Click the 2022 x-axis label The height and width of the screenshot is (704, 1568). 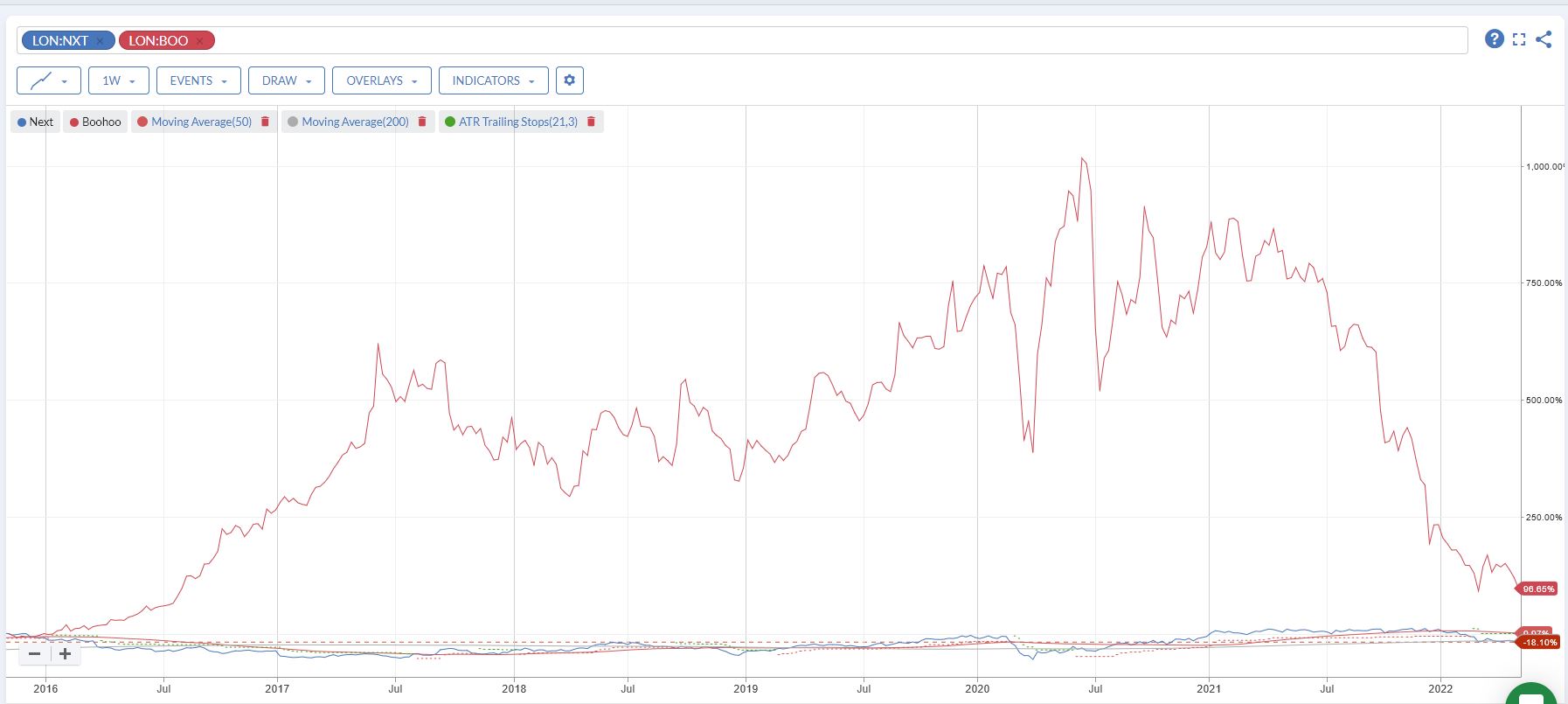tap(1440, 688)
